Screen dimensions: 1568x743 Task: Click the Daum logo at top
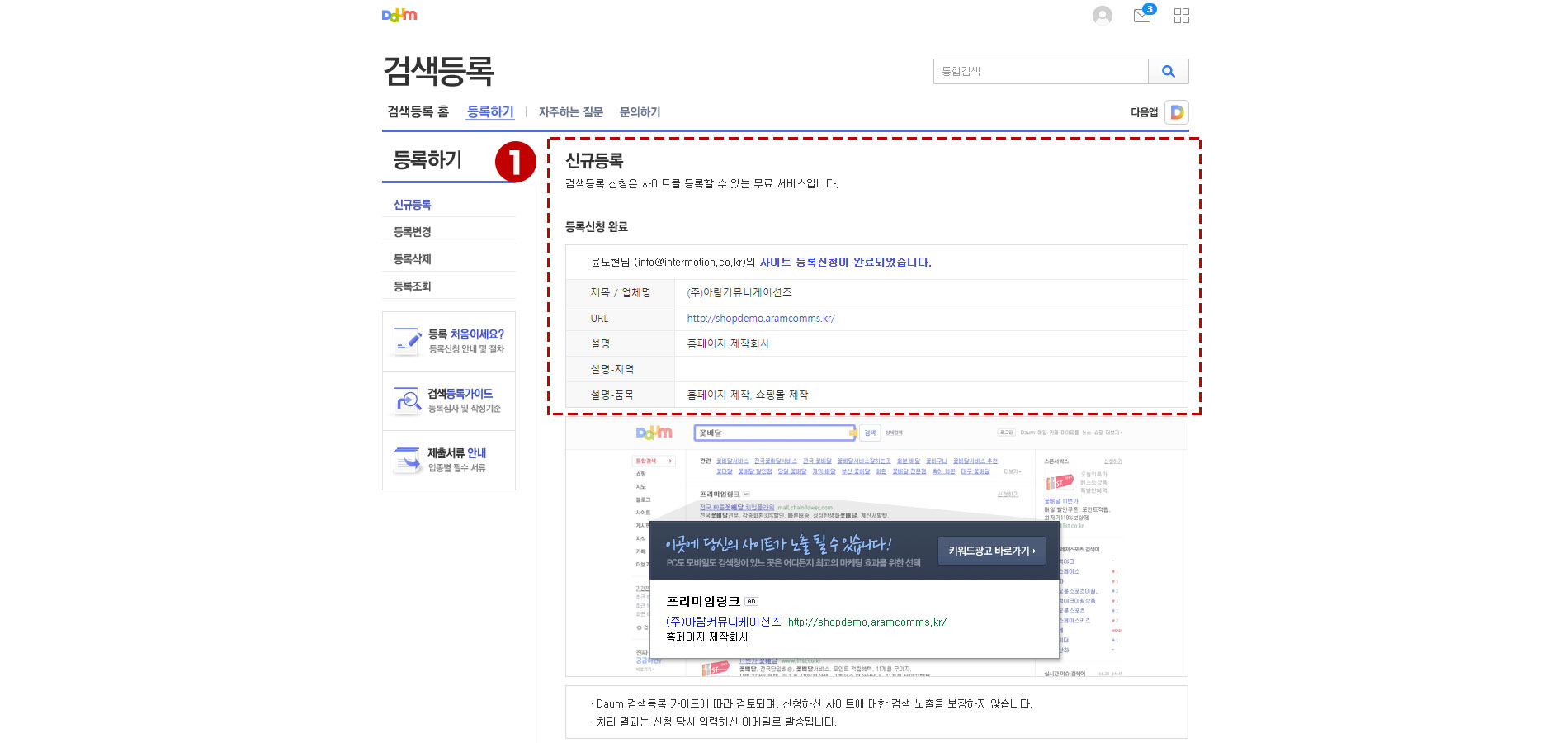(x=399, y=15)
